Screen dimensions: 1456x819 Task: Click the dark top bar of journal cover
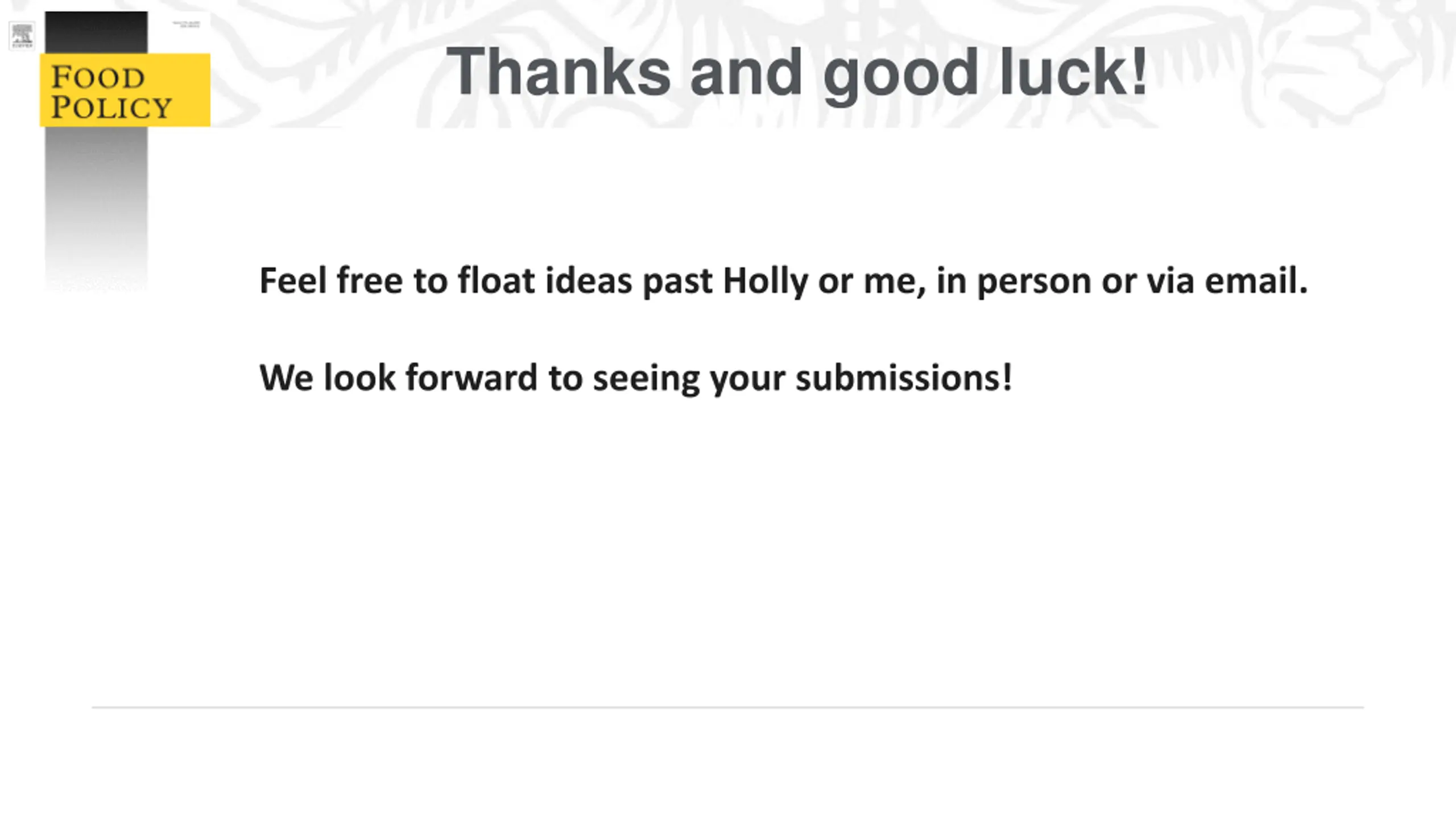pos(96,32)
